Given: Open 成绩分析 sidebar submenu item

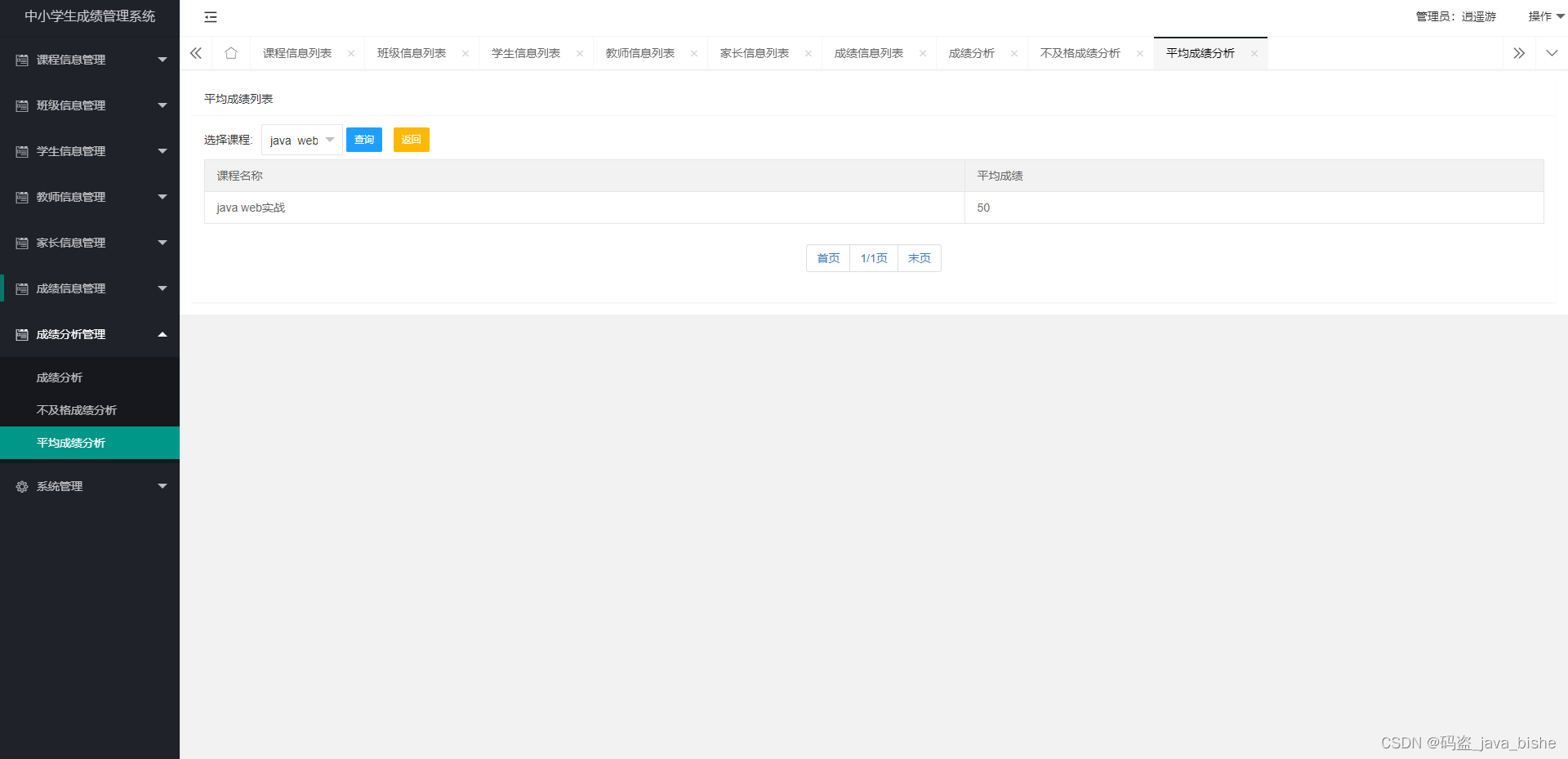Looking at the screenshot, I should click(x=90, y=377).
